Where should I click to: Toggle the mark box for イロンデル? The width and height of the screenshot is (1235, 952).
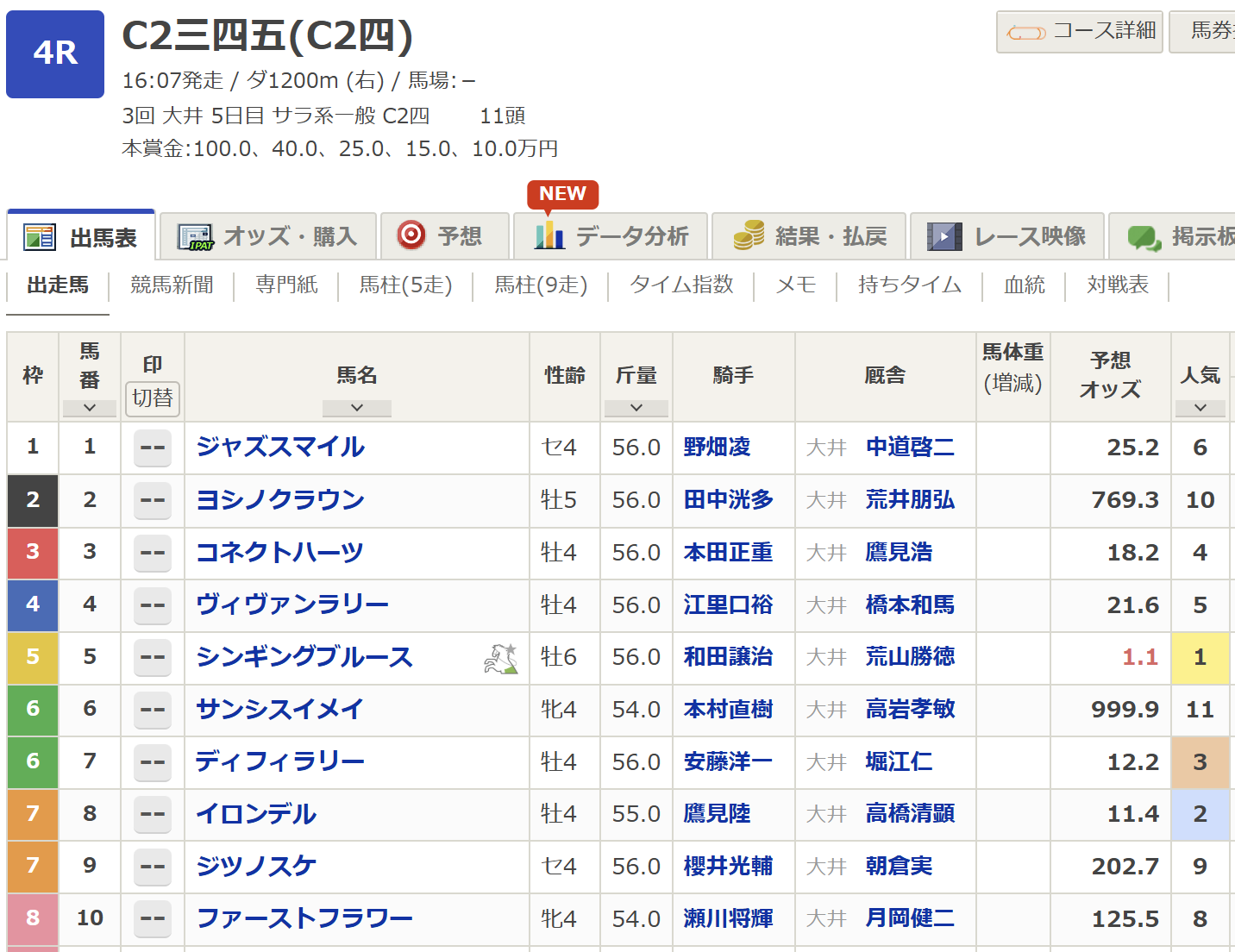(x=153, y=814)
